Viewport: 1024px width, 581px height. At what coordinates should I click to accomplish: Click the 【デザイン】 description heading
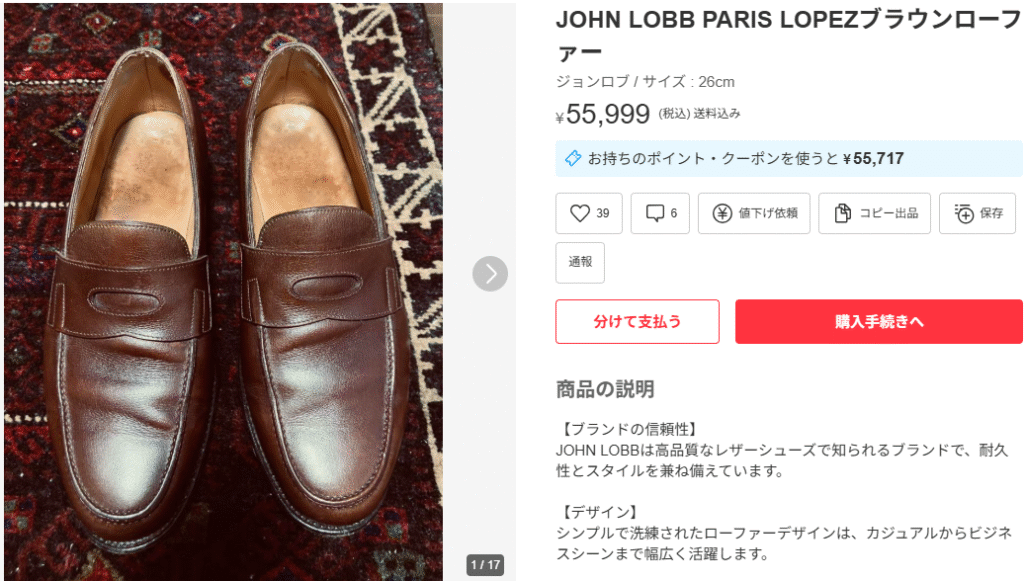(601, 512)
